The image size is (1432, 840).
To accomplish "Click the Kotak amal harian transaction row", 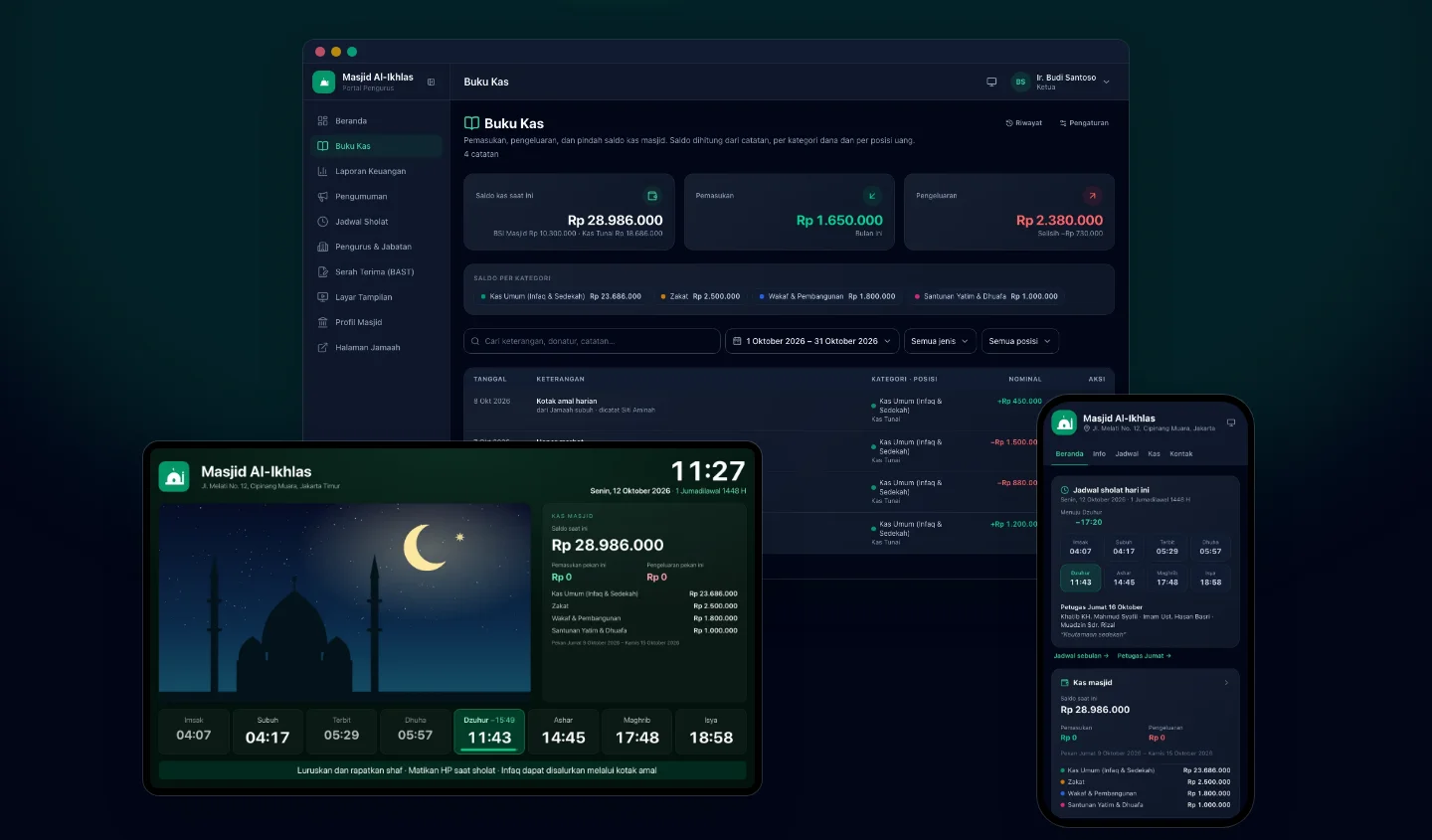I will pyautogui.click(x=789, y=410).
